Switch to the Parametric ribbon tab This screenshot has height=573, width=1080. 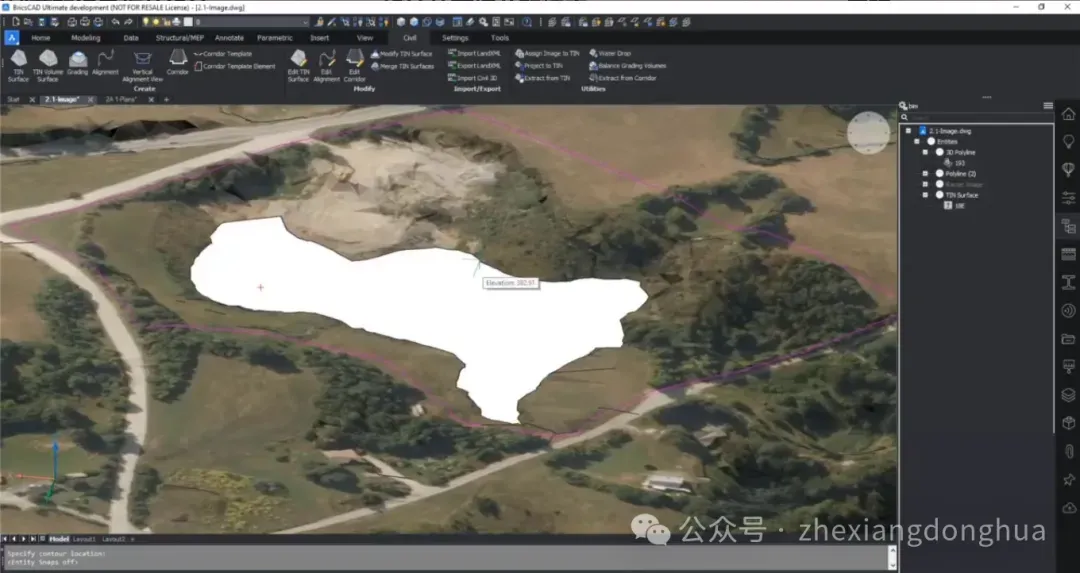click(x=275, y=38)
